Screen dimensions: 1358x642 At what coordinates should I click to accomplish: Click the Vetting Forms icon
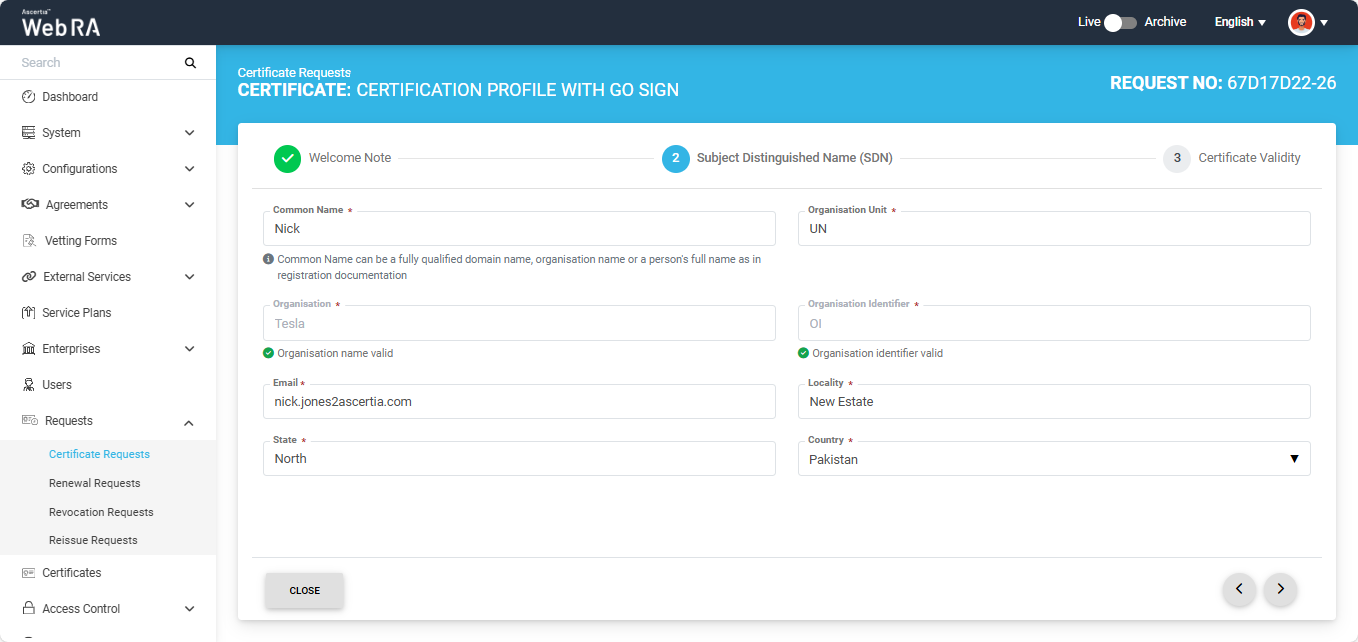(29, 241)
